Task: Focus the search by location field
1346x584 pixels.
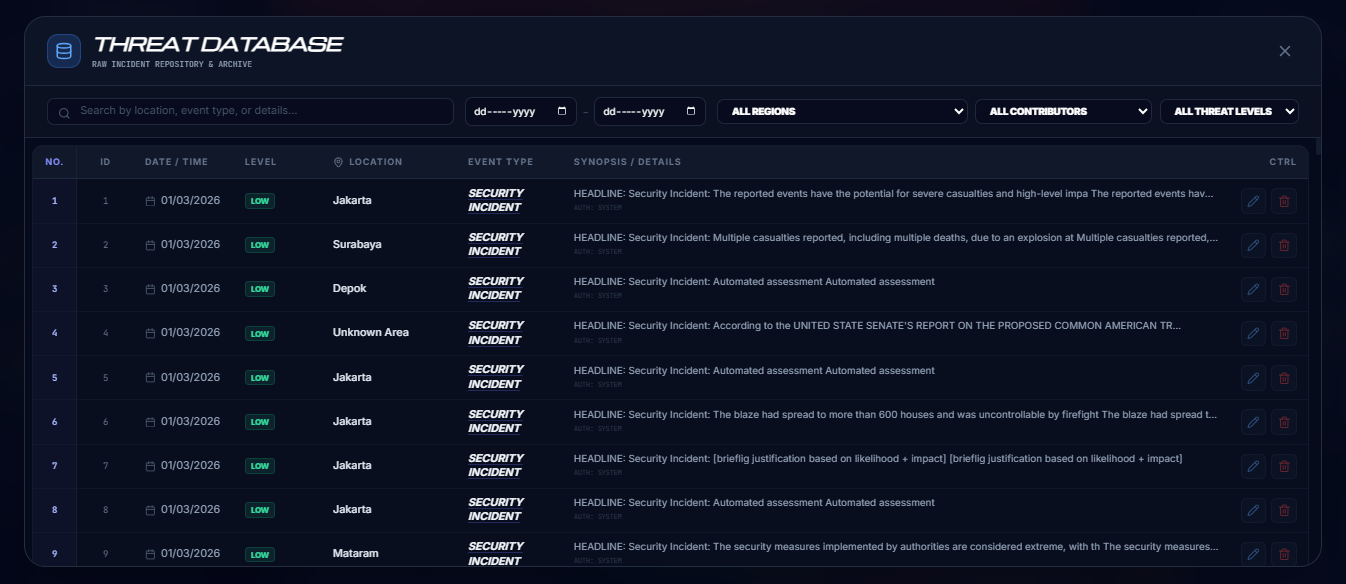Action: (x=250, y=111)
